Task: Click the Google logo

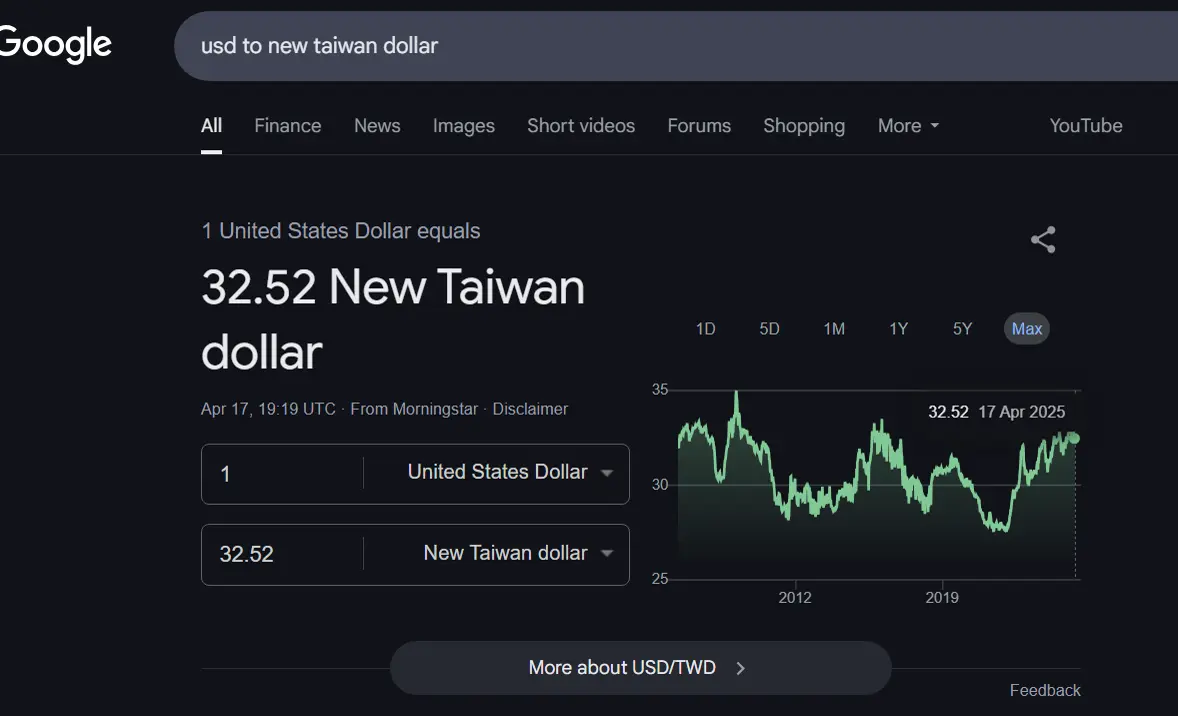Action: (x=56, y=45)
